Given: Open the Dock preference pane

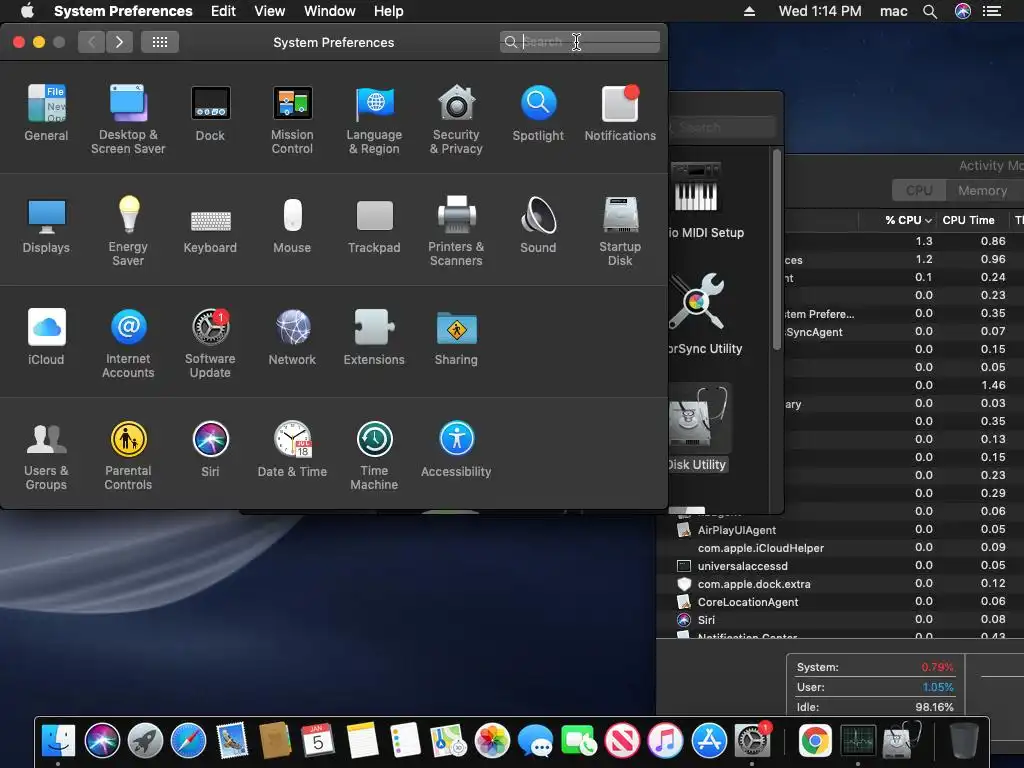Looking at the screenshot, I should point(210,113).
